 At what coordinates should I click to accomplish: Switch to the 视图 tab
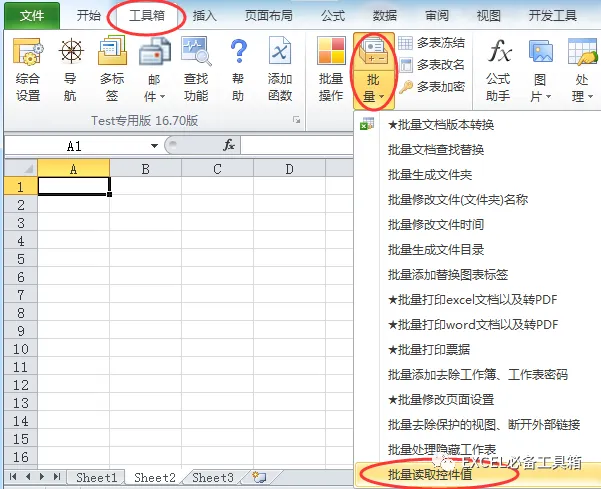pos(489,16)
